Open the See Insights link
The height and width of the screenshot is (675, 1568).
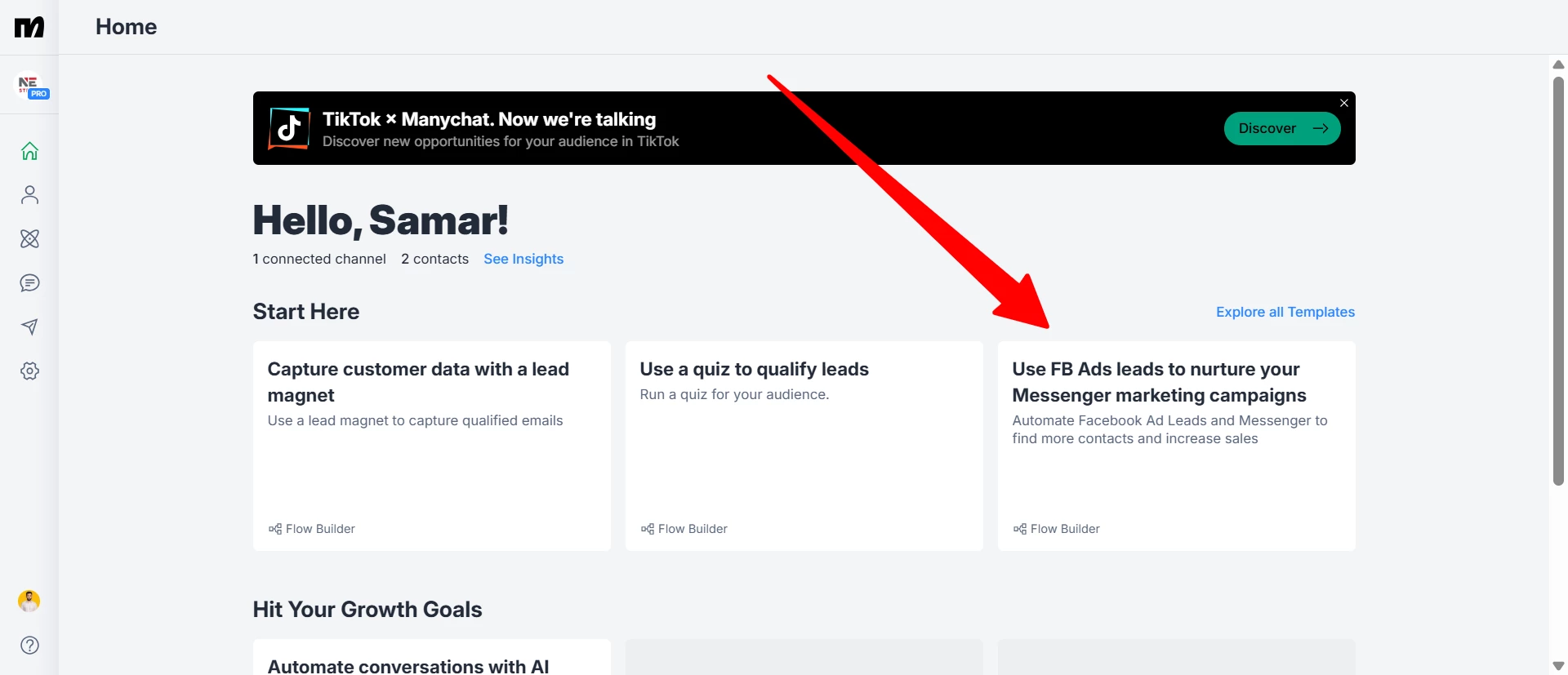[x=523, y=259]
